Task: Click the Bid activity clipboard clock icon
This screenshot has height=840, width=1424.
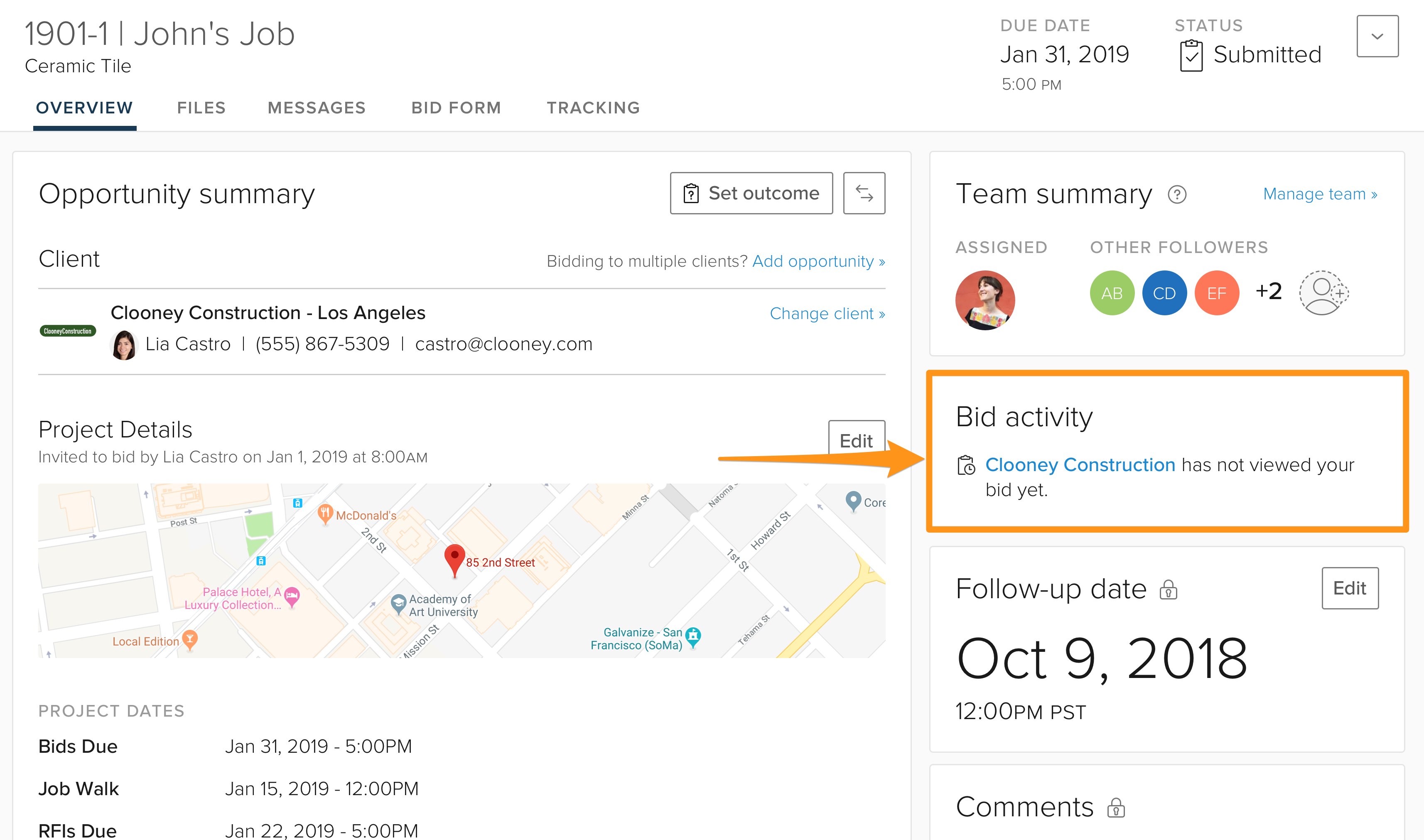Action: pyautogui.click(x=965, y=465)
